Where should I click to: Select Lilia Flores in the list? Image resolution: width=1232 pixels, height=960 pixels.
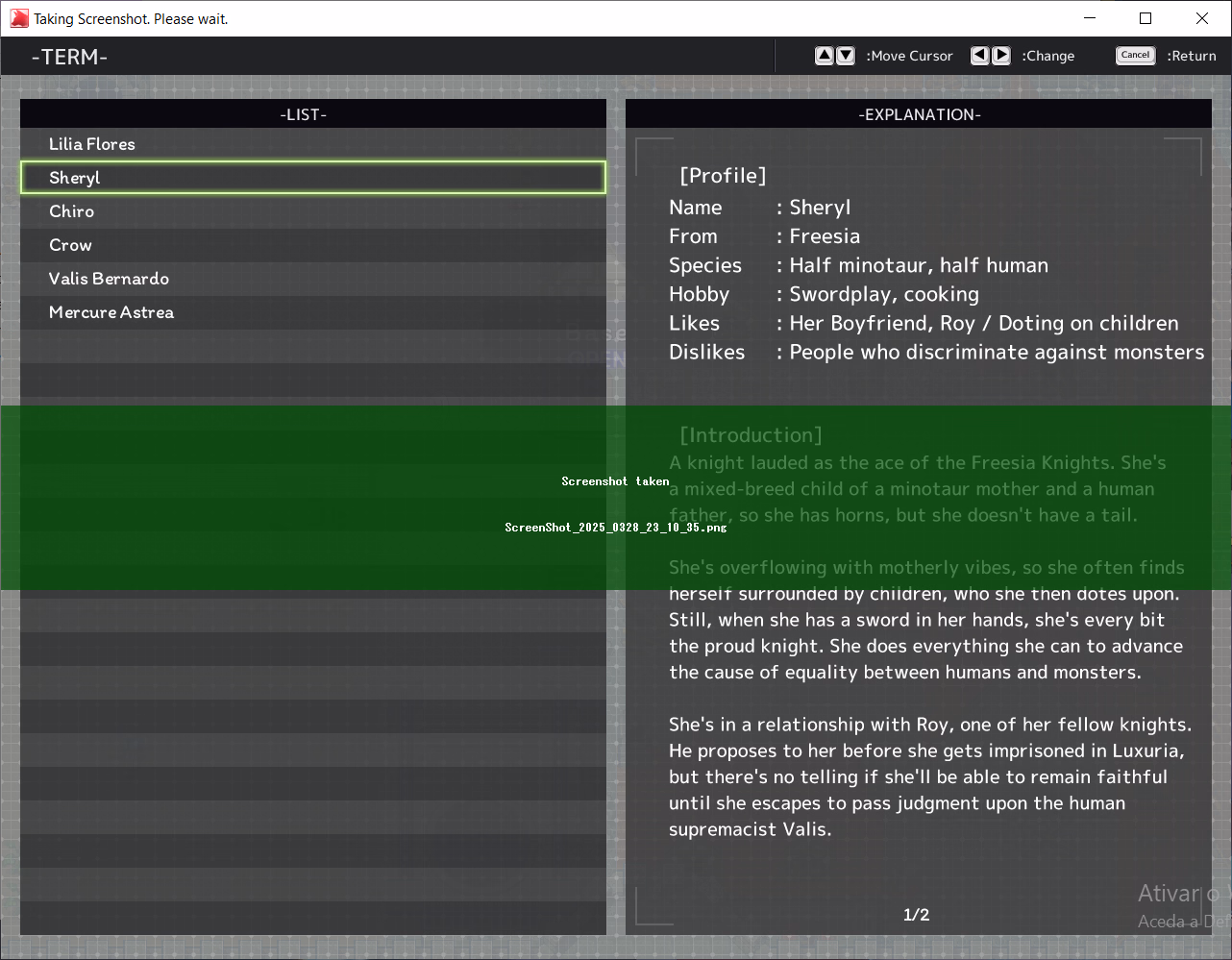[x=92, y=144]
